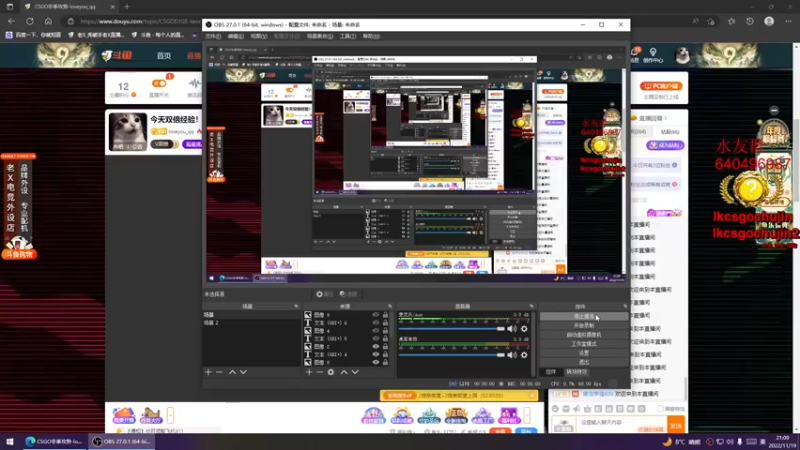
Task: Open the emoji picker in Douyu chat
Action: click(x=555, y=409)
